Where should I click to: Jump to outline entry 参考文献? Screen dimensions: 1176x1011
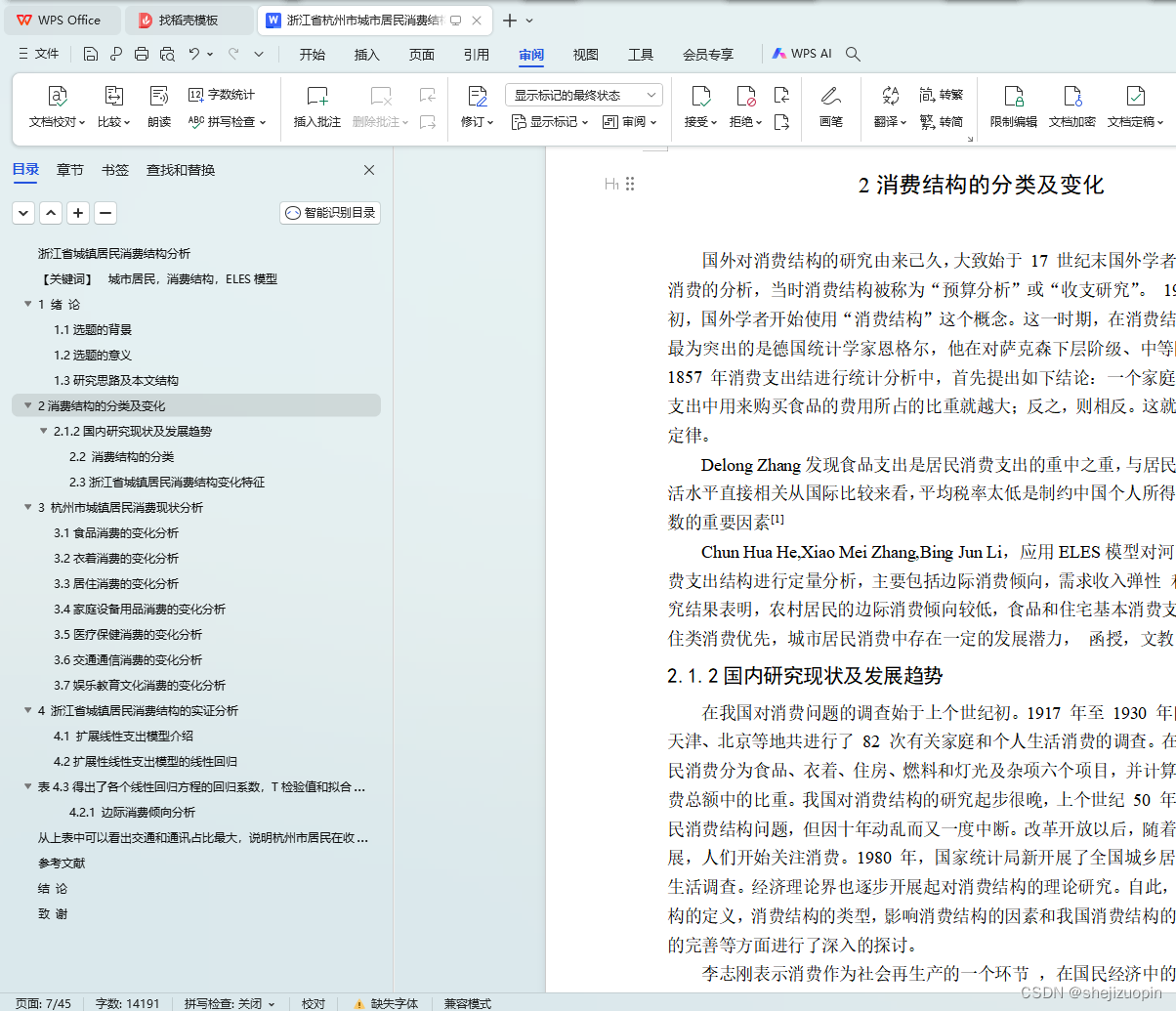pyautogui.click(x=62, y=863)
